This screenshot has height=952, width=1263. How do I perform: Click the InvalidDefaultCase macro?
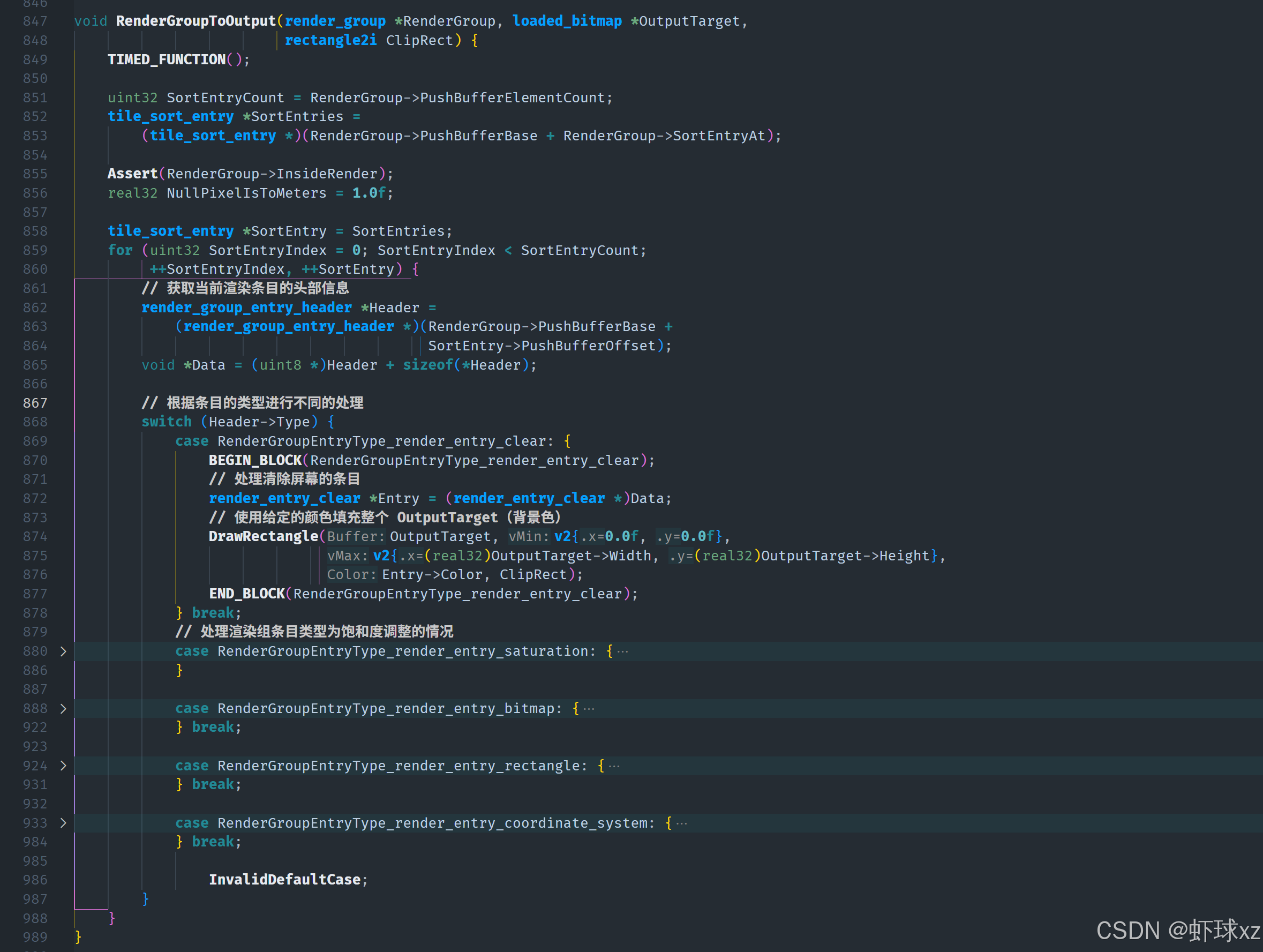click(x=284, y=880)
